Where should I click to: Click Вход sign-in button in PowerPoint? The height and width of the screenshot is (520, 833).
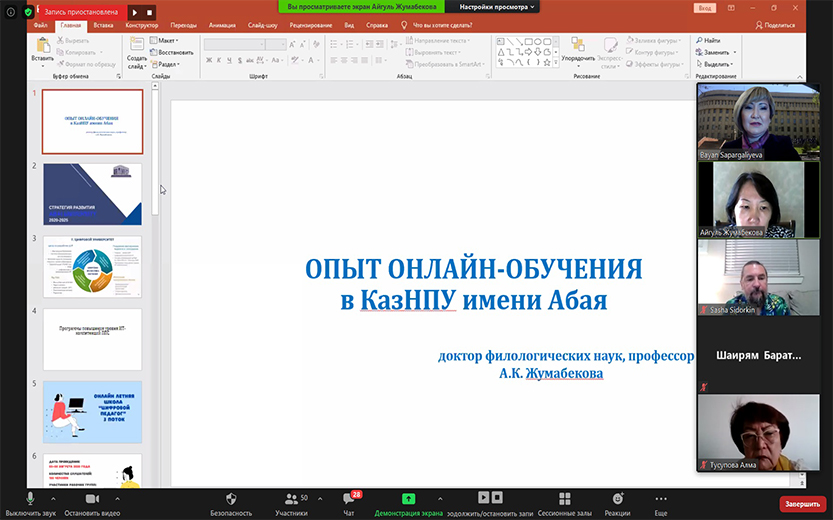(705, 8)
